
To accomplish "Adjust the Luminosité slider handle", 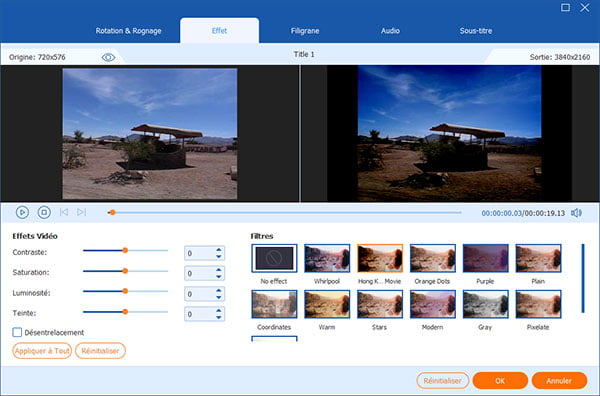I will point(125,291).
